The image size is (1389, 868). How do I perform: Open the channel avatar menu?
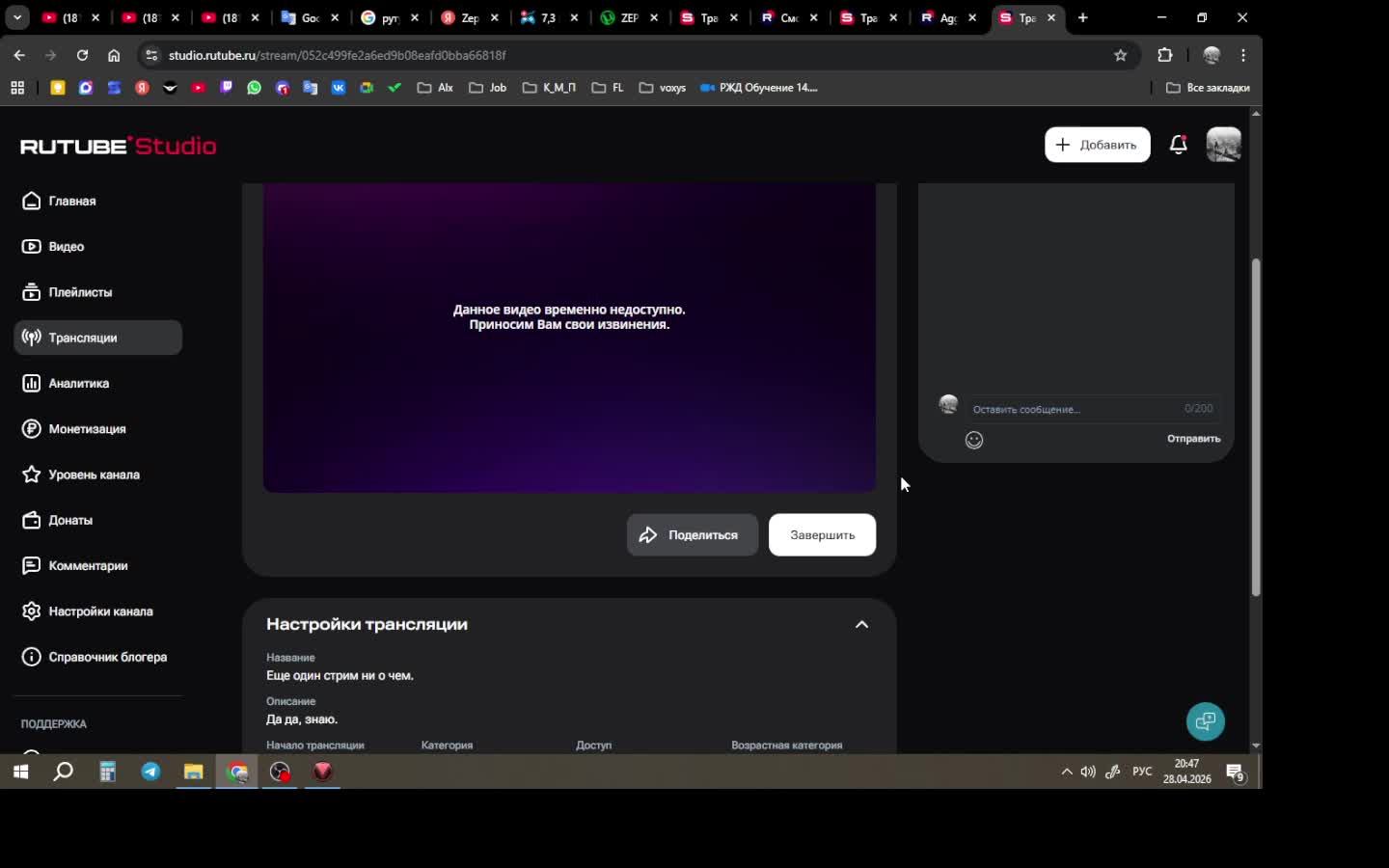[1224, 145]
